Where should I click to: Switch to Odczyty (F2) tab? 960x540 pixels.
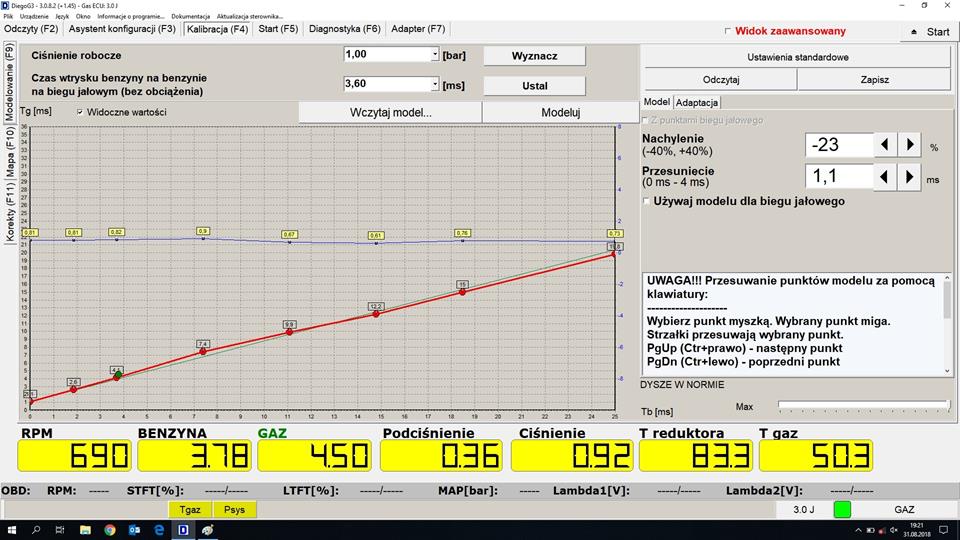(31, 29)
